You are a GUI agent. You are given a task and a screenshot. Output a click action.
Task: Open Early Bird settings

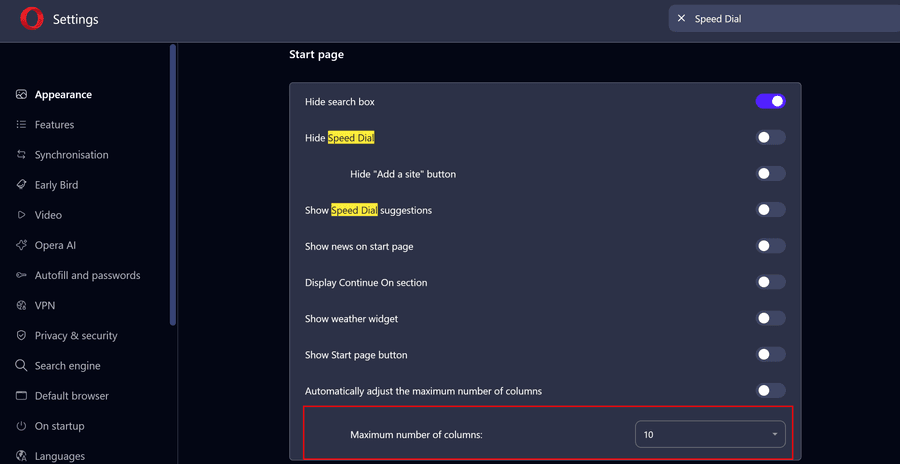(56, 185)
